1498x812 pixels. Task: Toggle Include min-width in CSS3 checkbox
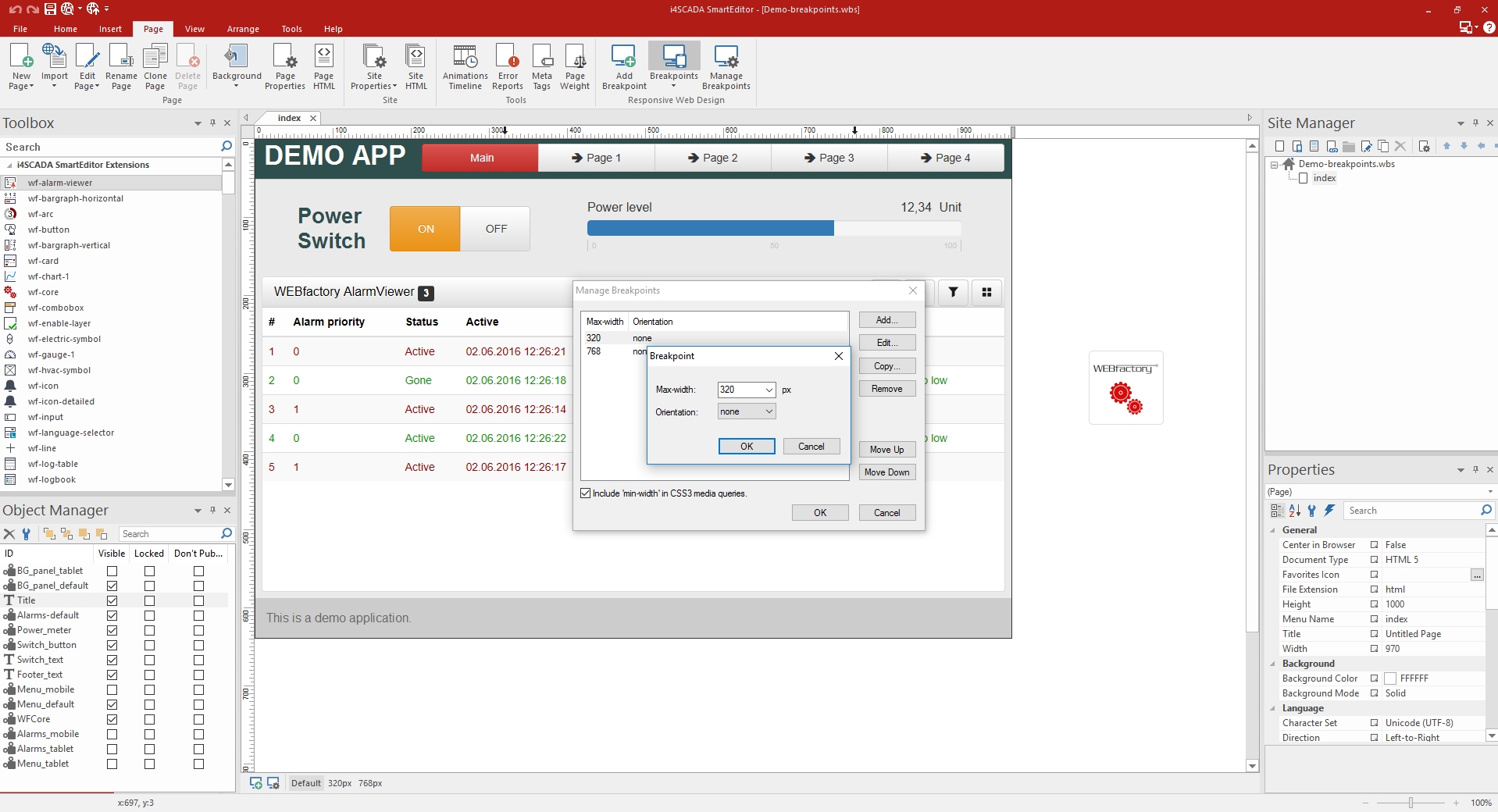point(586,493)
